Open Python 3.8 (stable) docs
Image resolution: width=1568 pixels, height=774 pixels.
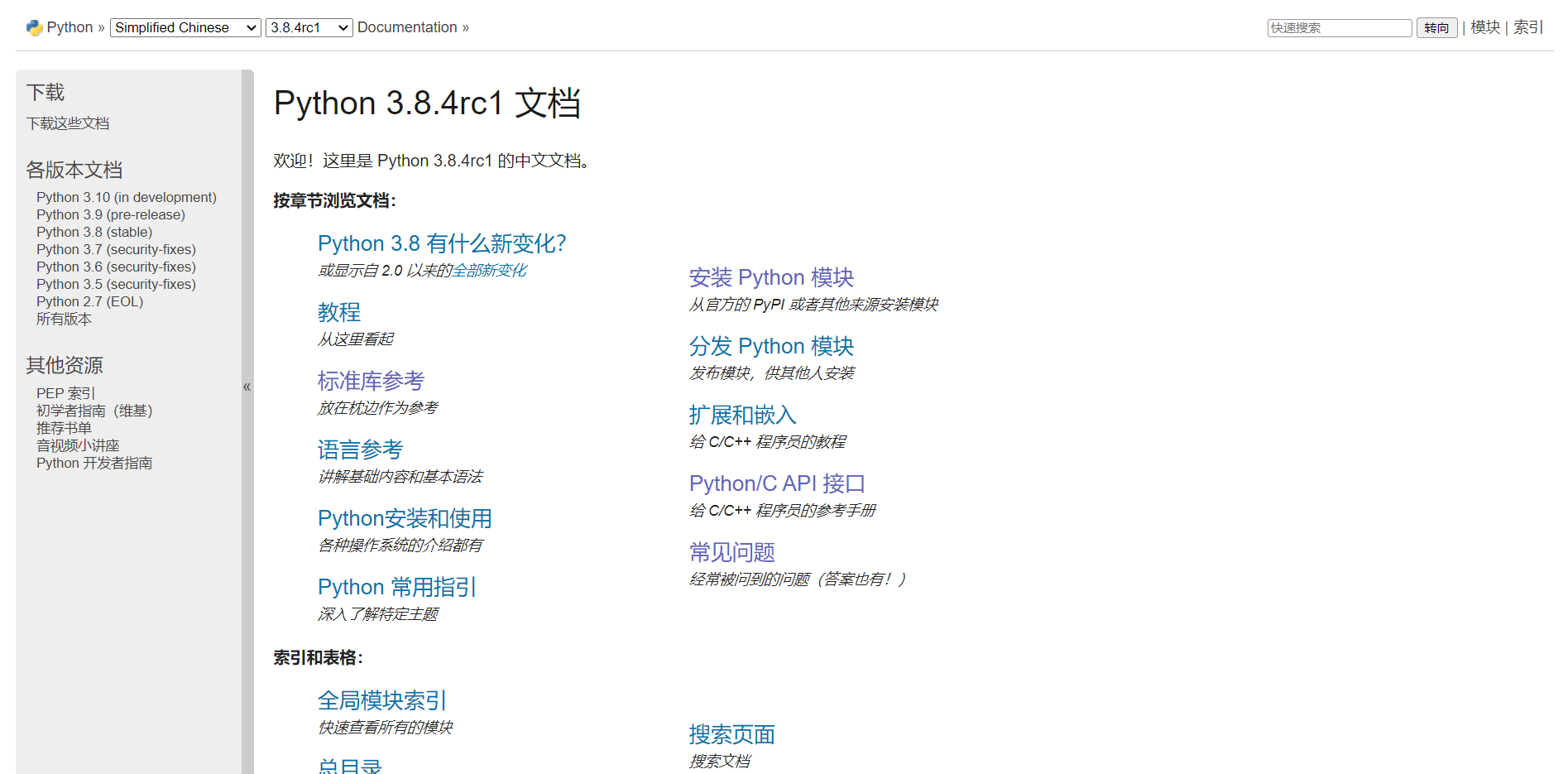(94, 232)
